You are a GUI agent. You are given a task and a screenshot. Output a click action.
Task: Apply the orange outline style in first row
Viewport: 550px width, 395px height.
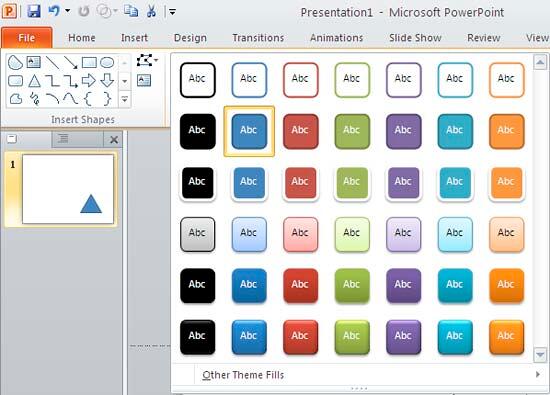[x=507, y=80]
